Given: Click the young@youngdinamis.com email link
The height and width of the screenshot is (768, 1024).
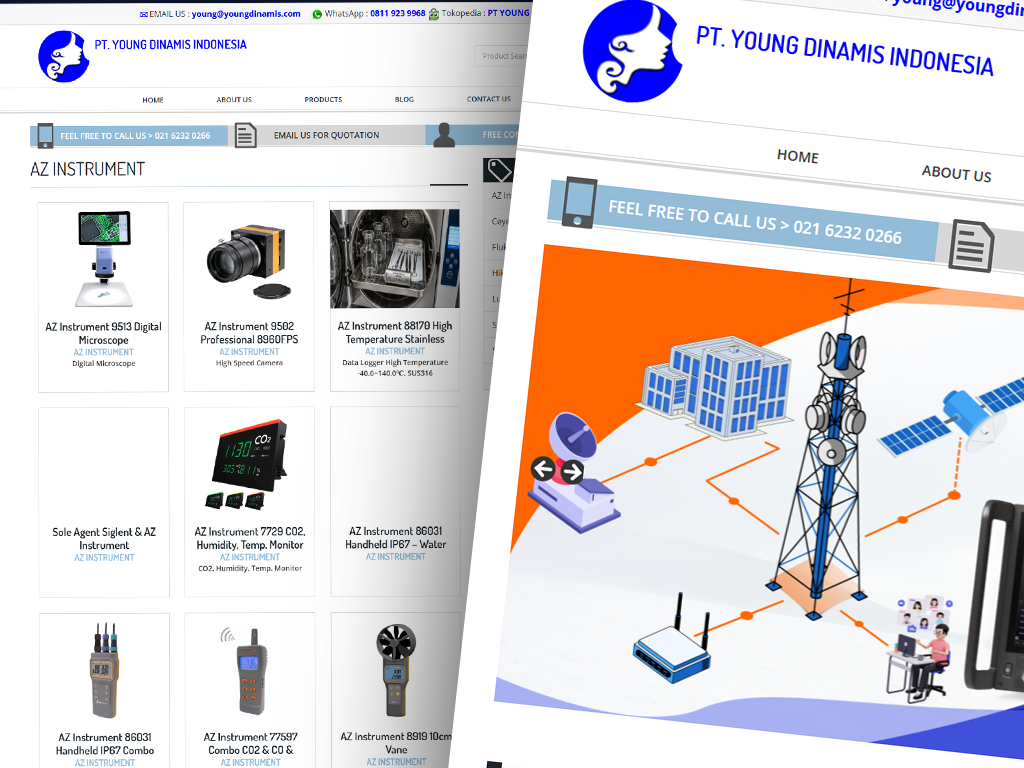Looking at the screenshot, I should pyautogui.click(x=246, y=14).
